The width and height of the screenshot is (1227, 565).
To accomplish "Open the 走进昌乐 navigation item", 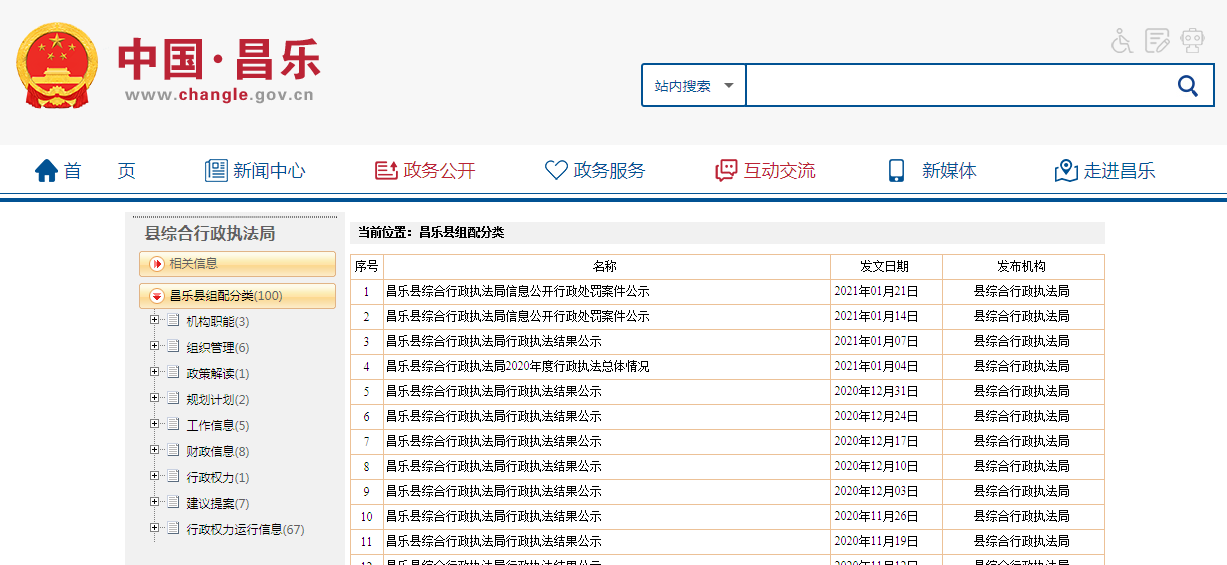I will [x=1105, y=171].
